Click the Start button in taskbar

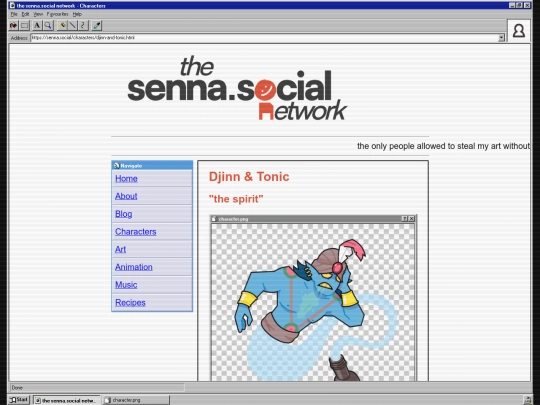click(19, 400)
